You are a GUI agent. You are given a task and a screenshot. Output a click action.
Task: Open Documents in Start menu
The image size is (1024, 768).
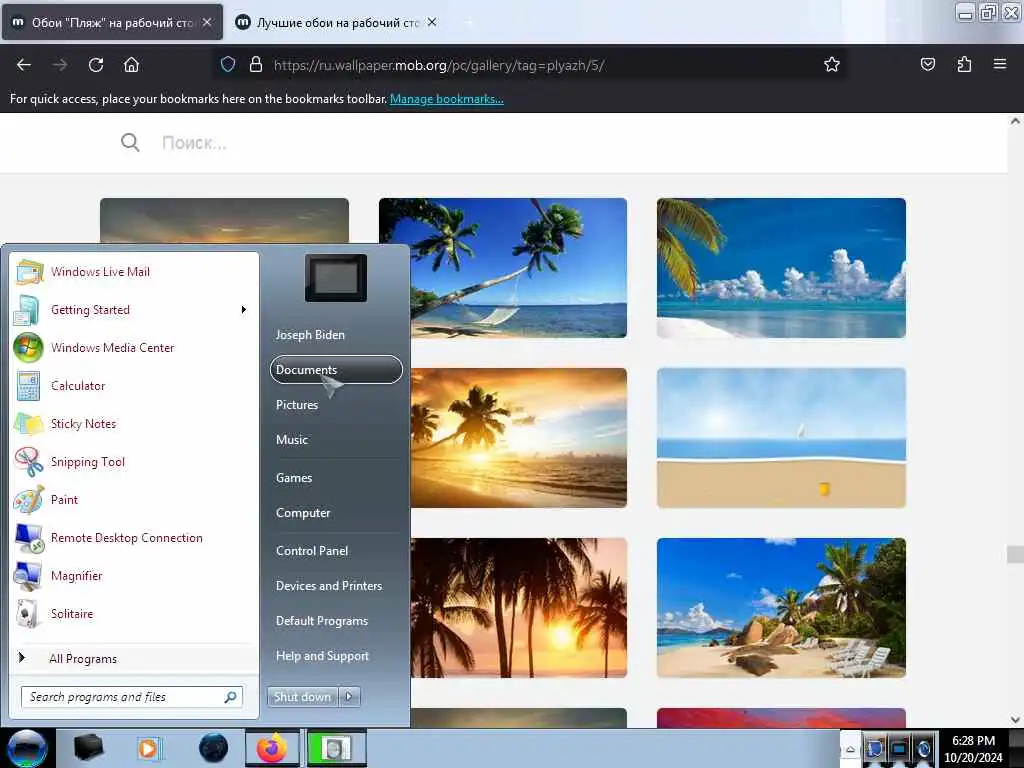click(x=336, y=370)
